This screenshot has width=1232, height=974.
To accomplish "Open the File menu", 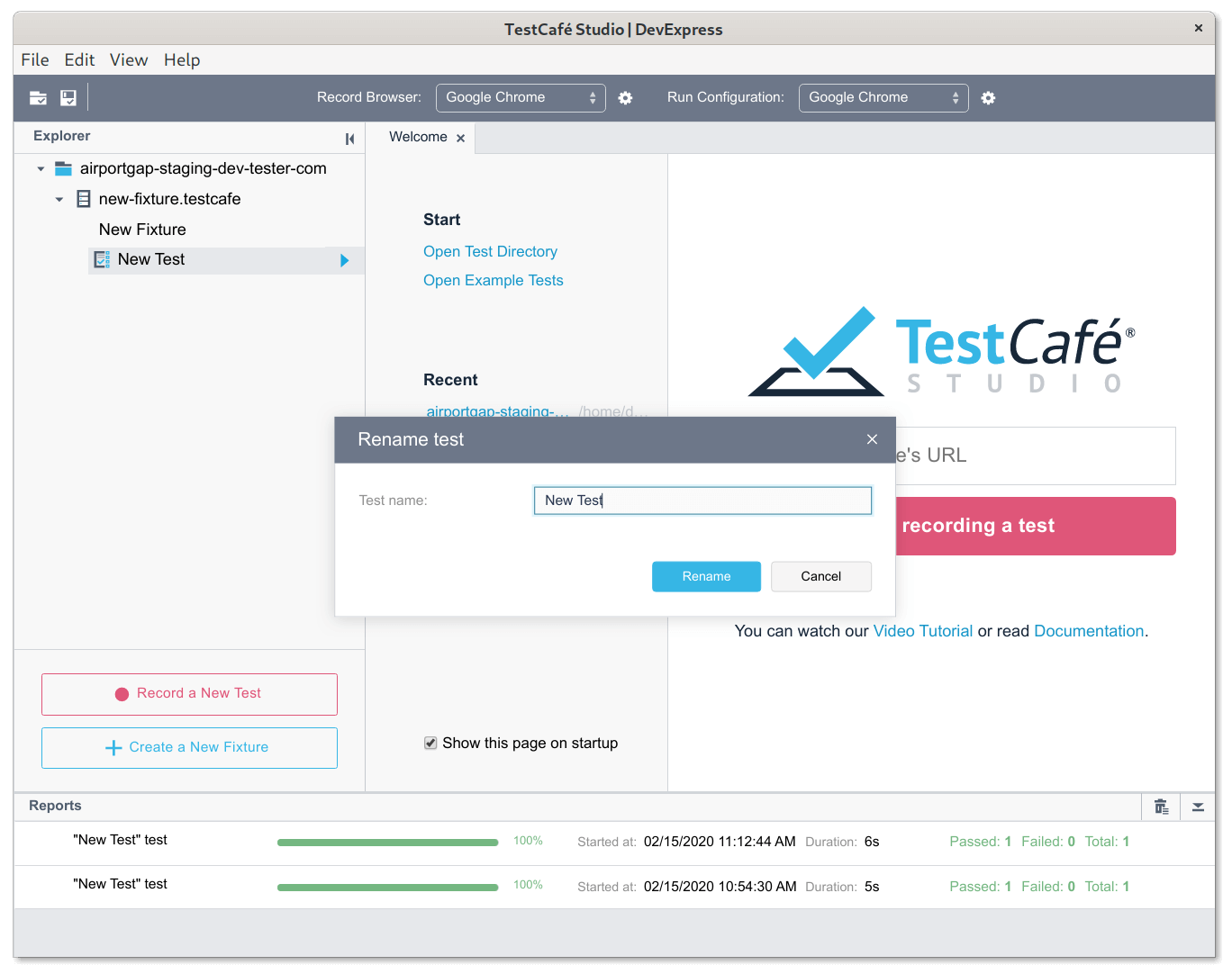I will pos(35,60).
